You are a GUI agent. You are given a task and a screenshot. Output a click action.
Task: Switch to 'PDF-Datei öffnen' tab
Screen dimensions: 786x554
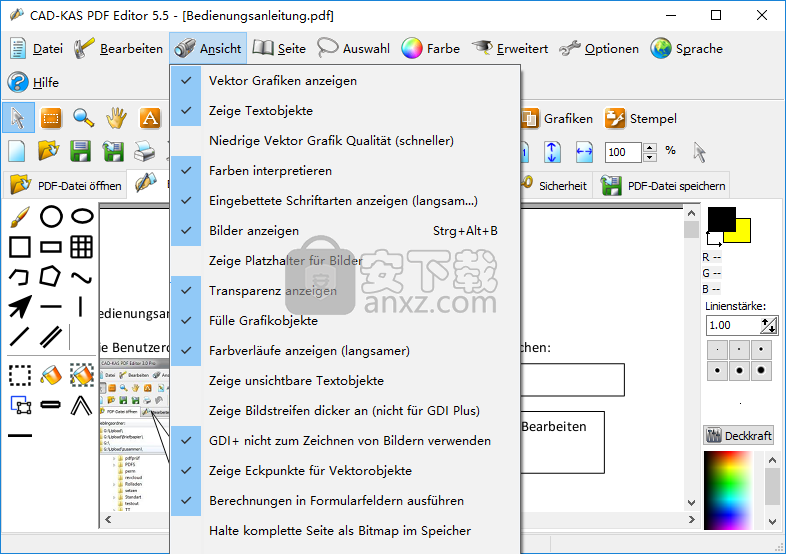point(66,186)
